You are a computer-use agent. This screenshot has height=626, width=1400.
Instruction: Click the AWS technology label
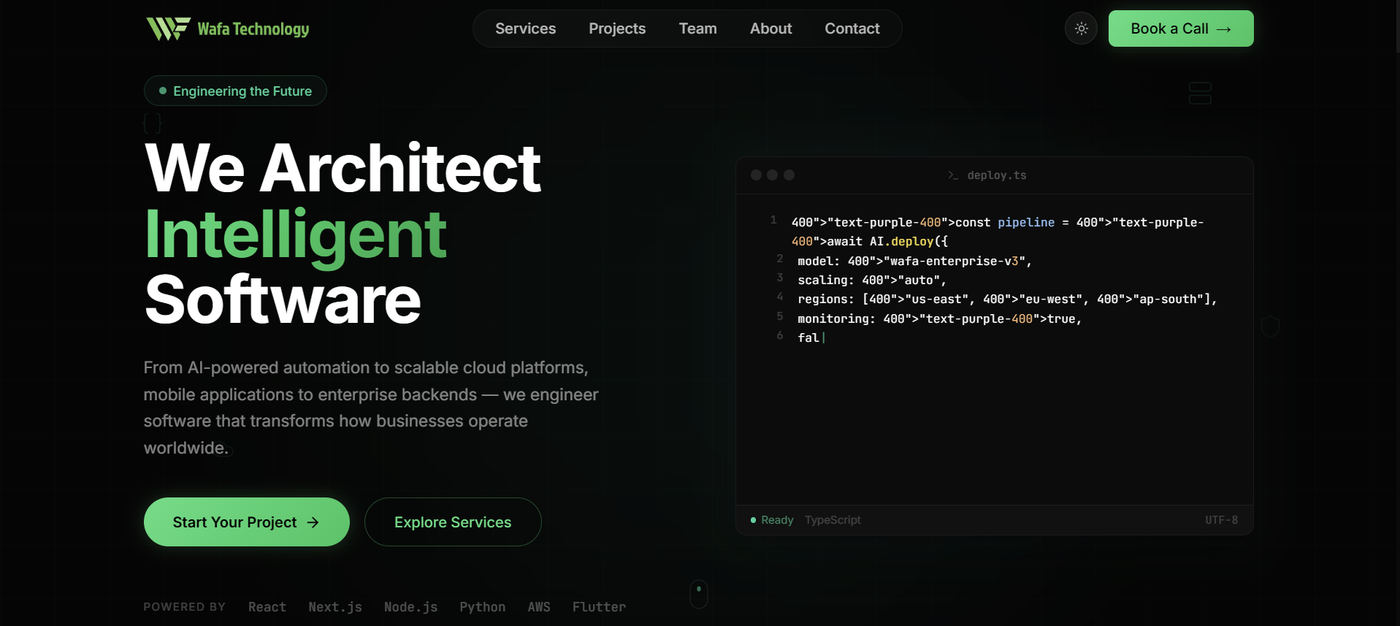coord(539,607)
